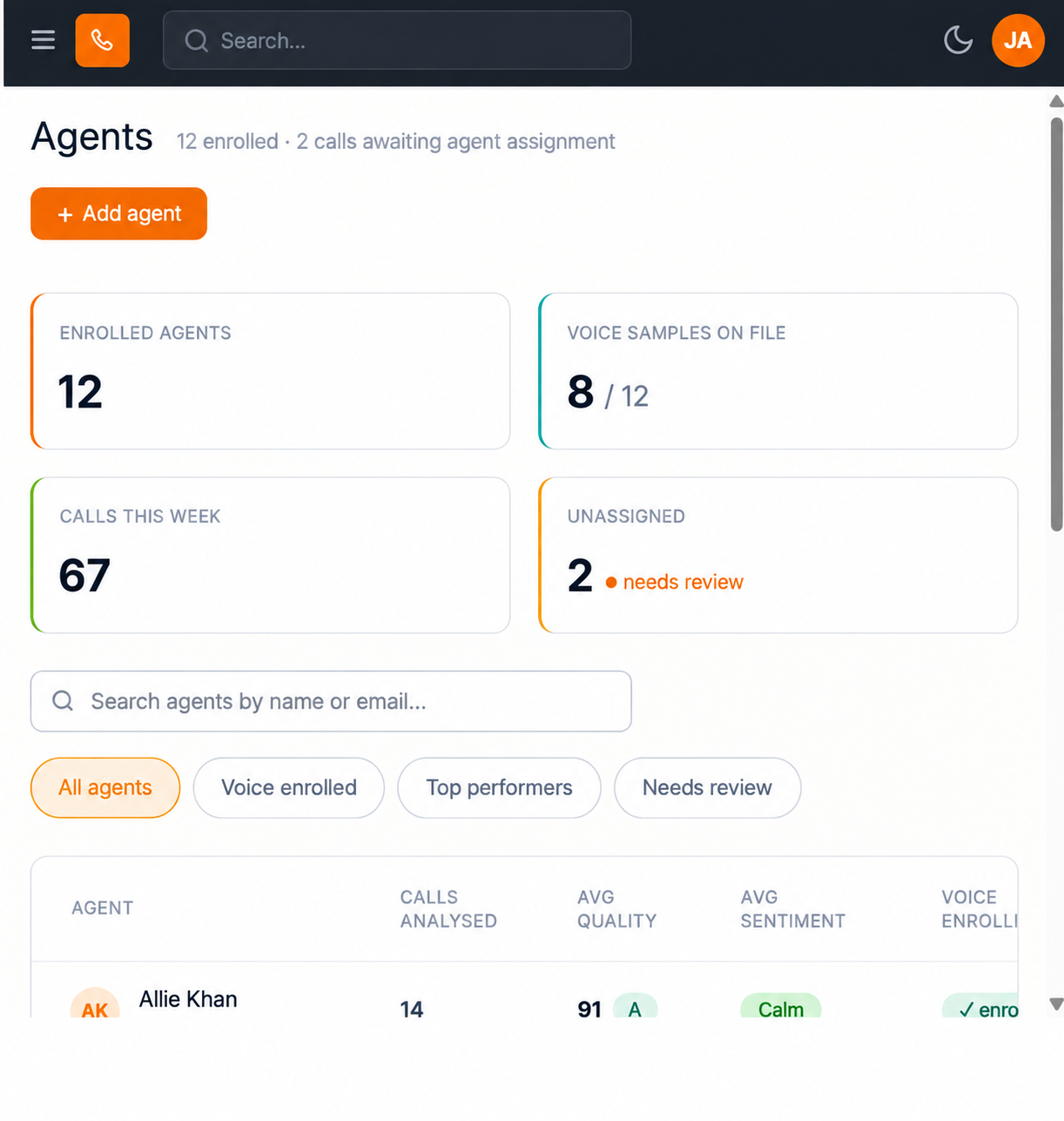This screenshot has height=1121, width=1064.
Task: Sort by Calls Analysed column header
Action: click(448, 908)
